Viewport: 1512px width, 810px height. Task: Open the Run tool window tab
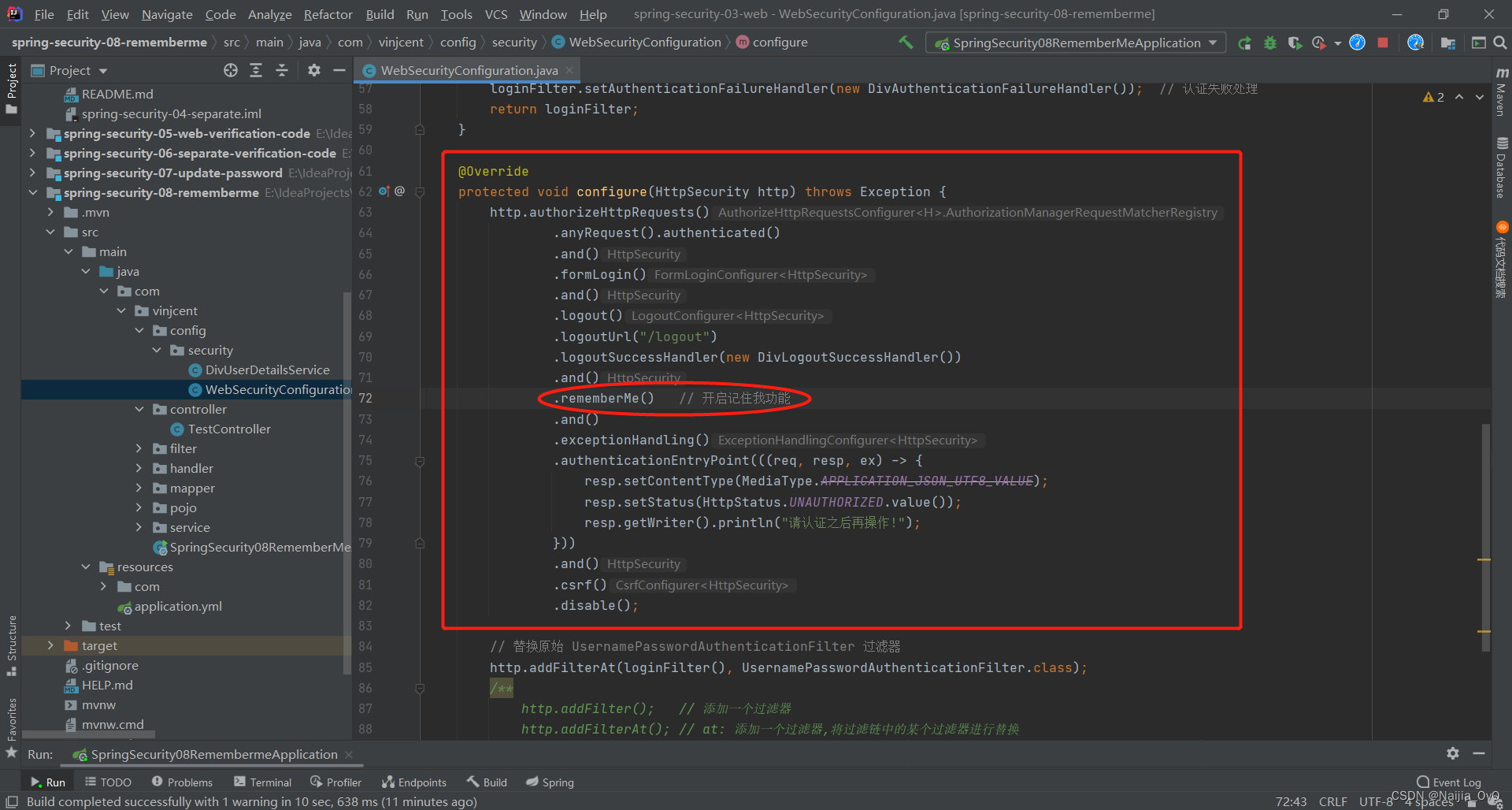pyautogui.click(x=47, y=782)
